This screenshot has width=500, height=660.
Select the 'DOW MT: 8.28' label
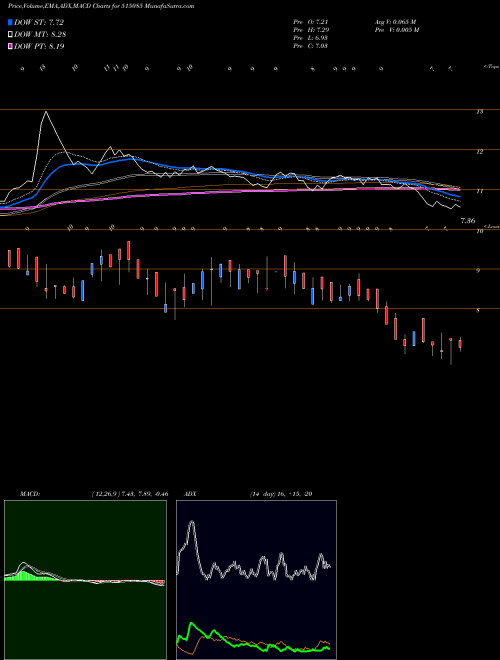coord(40,35)
